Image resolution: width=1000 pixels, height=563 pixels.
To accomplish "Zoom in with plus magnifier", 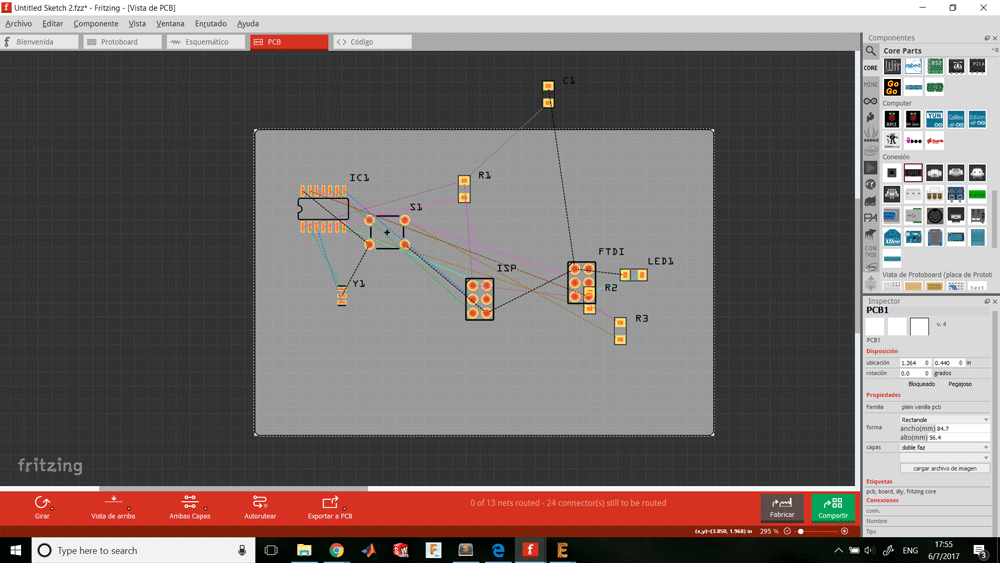I will click(x=844, y=530).
